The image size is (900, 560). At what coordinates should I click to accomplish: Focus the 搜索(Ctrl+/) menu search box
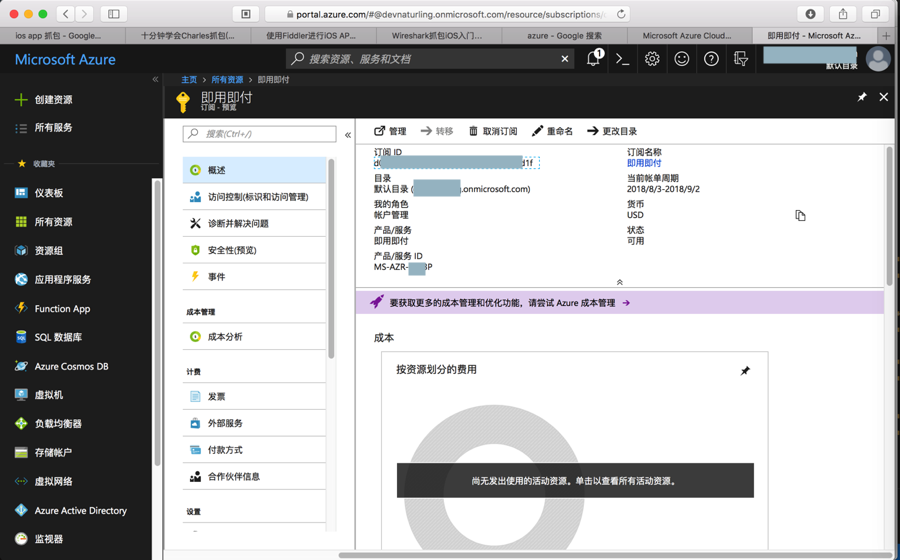point(259,134)
